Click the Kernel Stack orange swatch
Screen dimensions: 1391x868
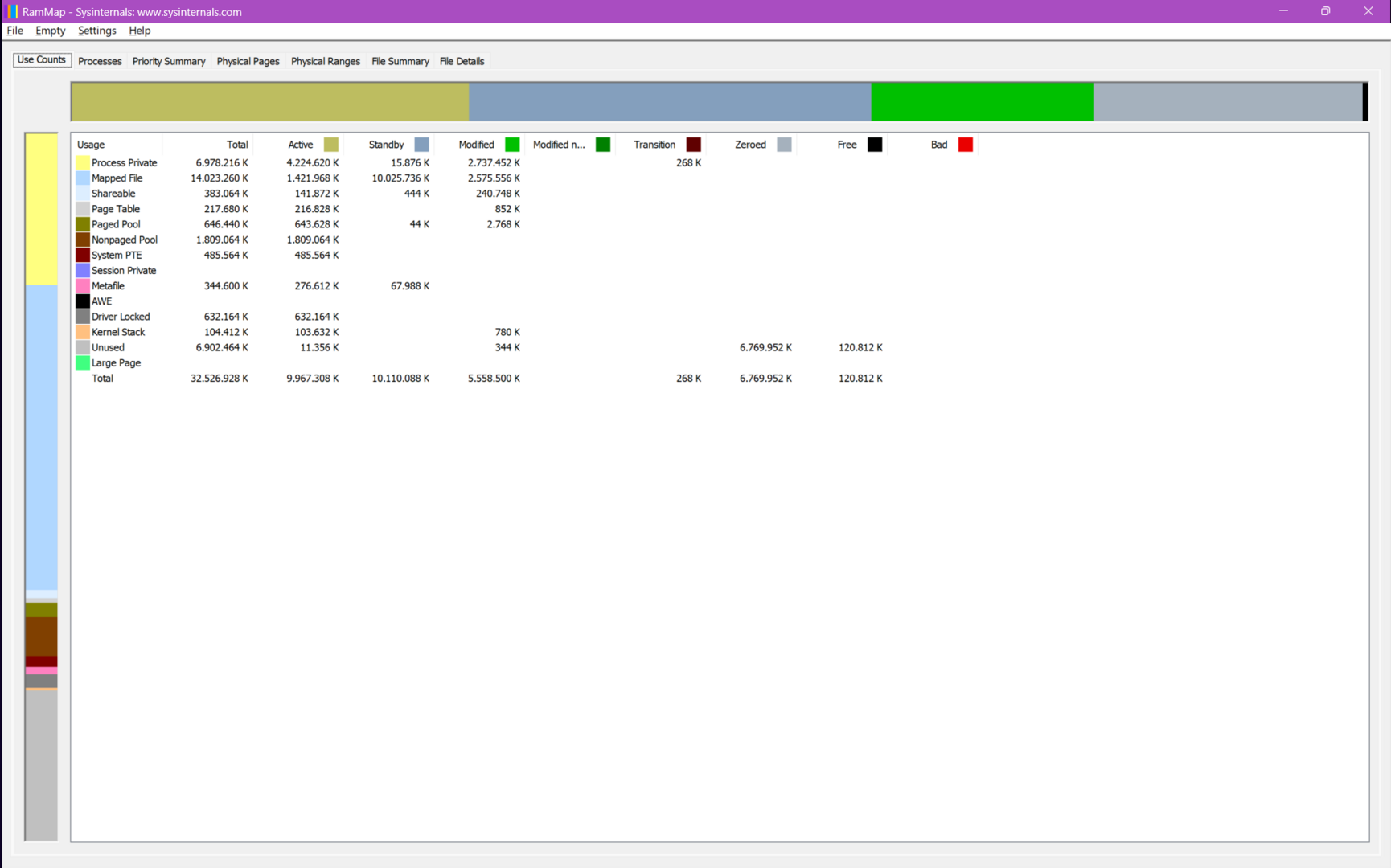click(x=83, y=332)
